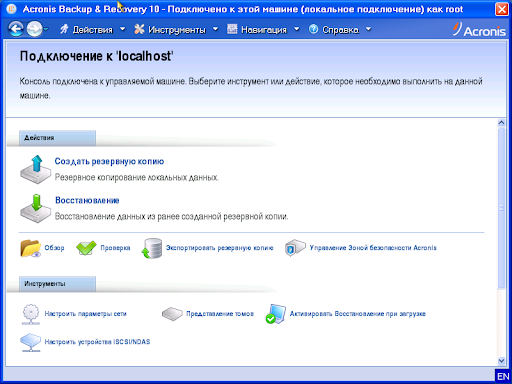Open the Обзор link
This screenshot has width=512, height=384.
pyautogui.click(x=54, y=248)
